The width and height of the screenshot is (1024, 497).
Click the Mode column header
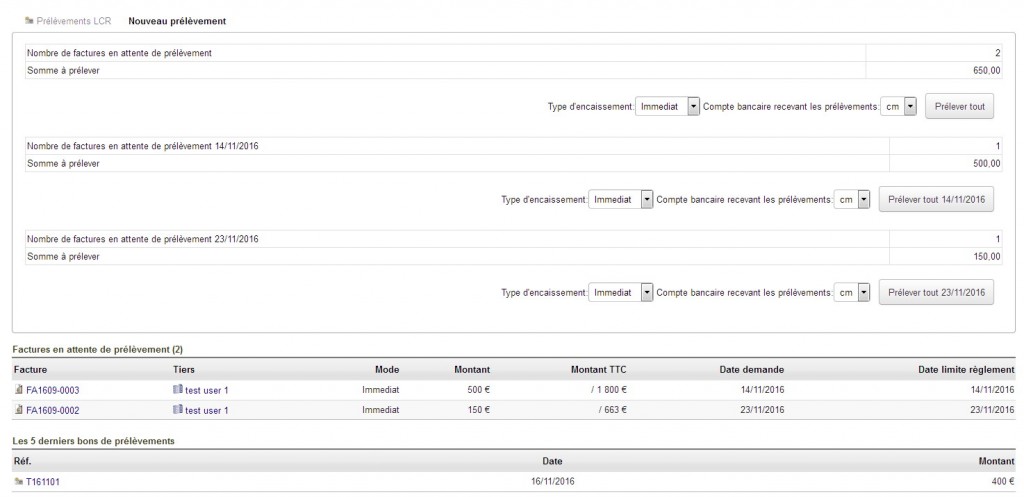coord(387,370)
